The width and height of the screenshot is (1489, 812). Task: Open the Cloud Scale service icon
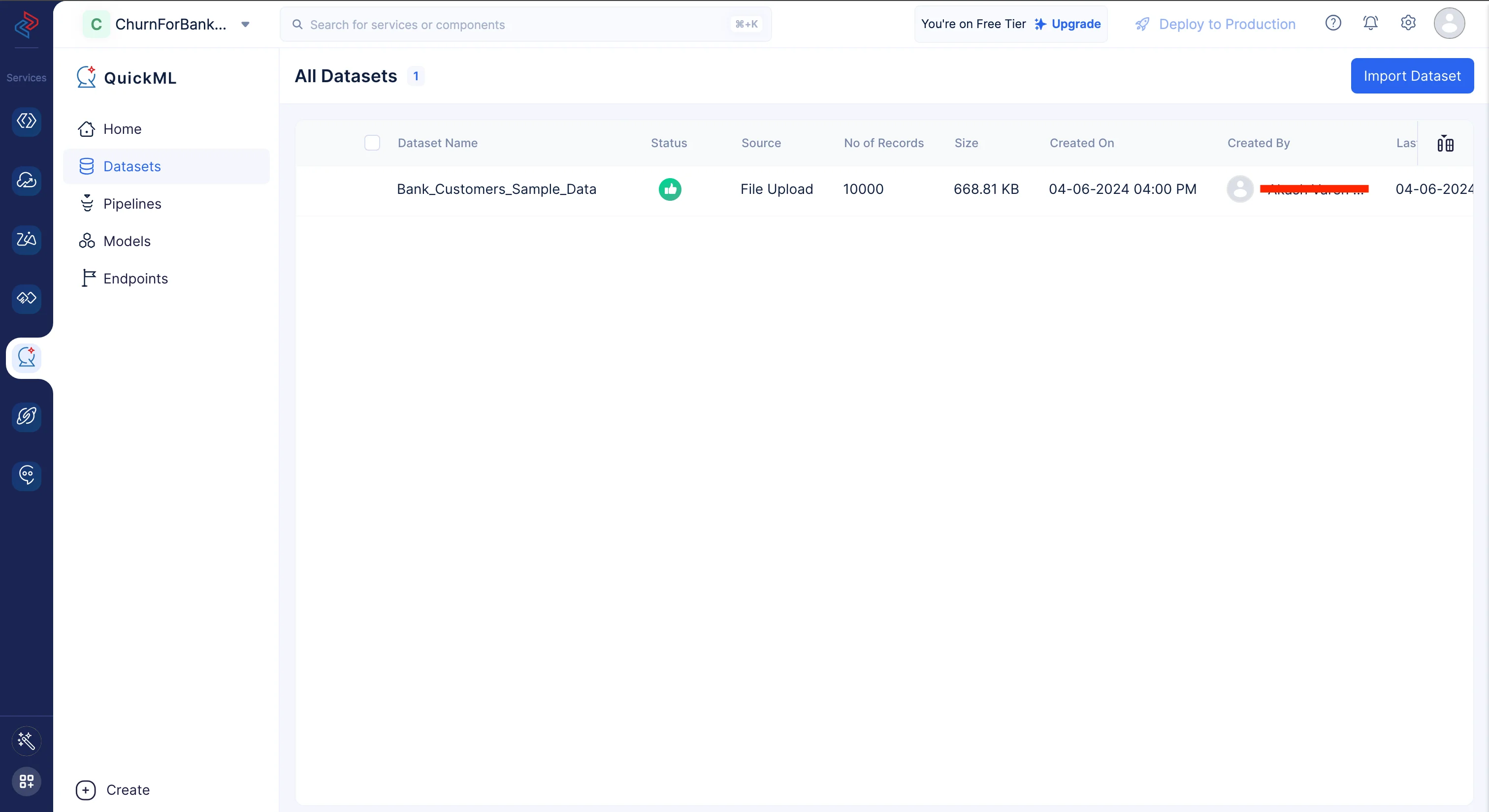27,181
